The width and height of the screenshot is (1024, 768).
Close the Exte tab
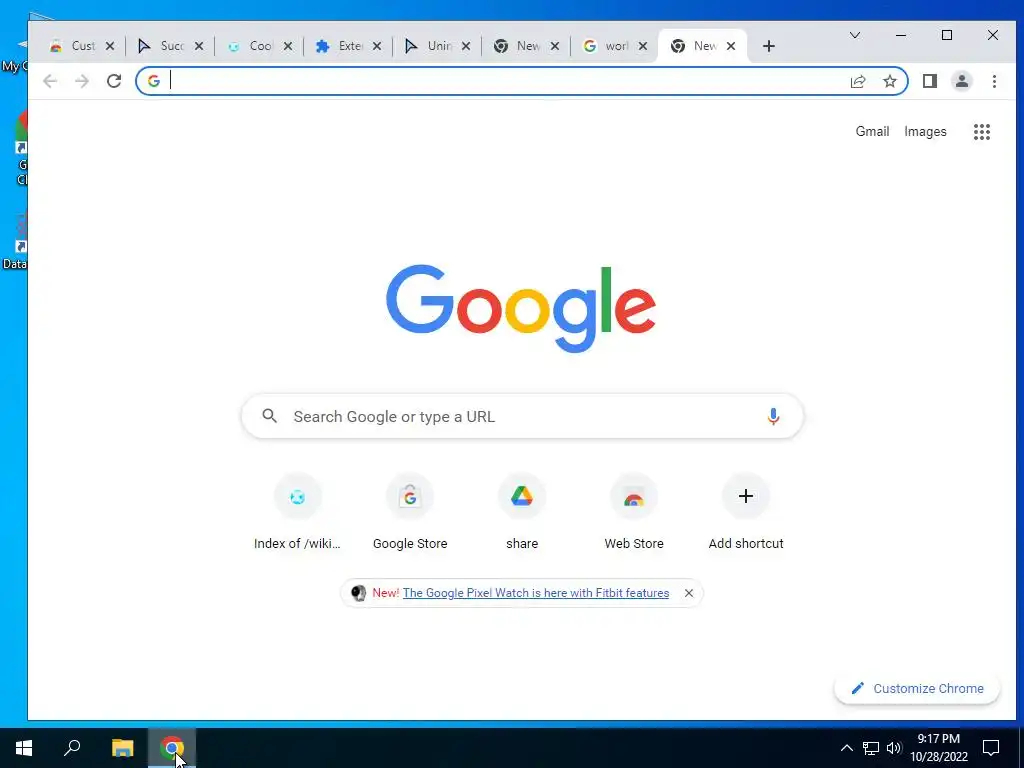tap(377, 46)
